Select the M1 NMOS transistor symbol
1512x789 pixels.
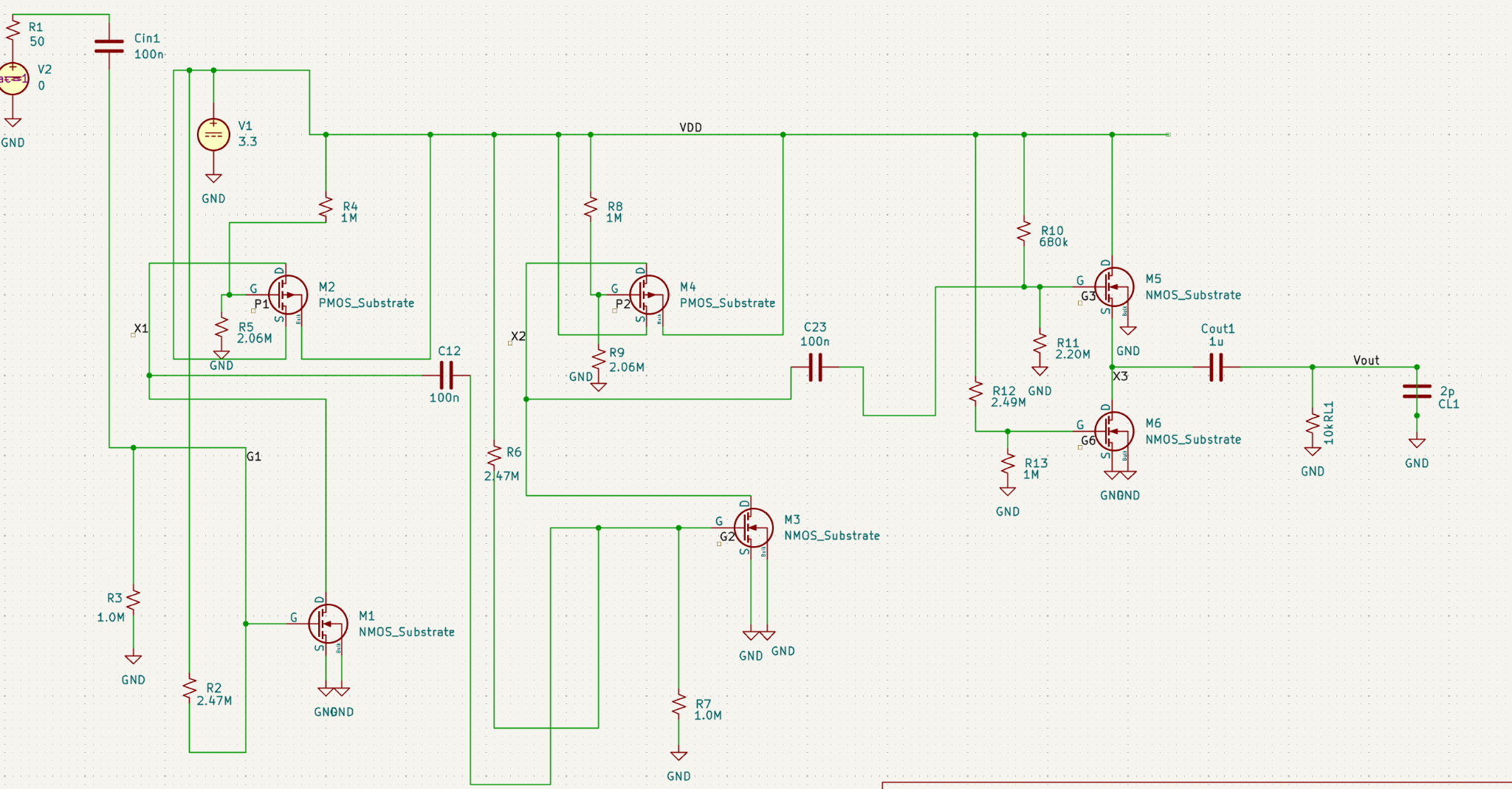[x=327, y=624]
